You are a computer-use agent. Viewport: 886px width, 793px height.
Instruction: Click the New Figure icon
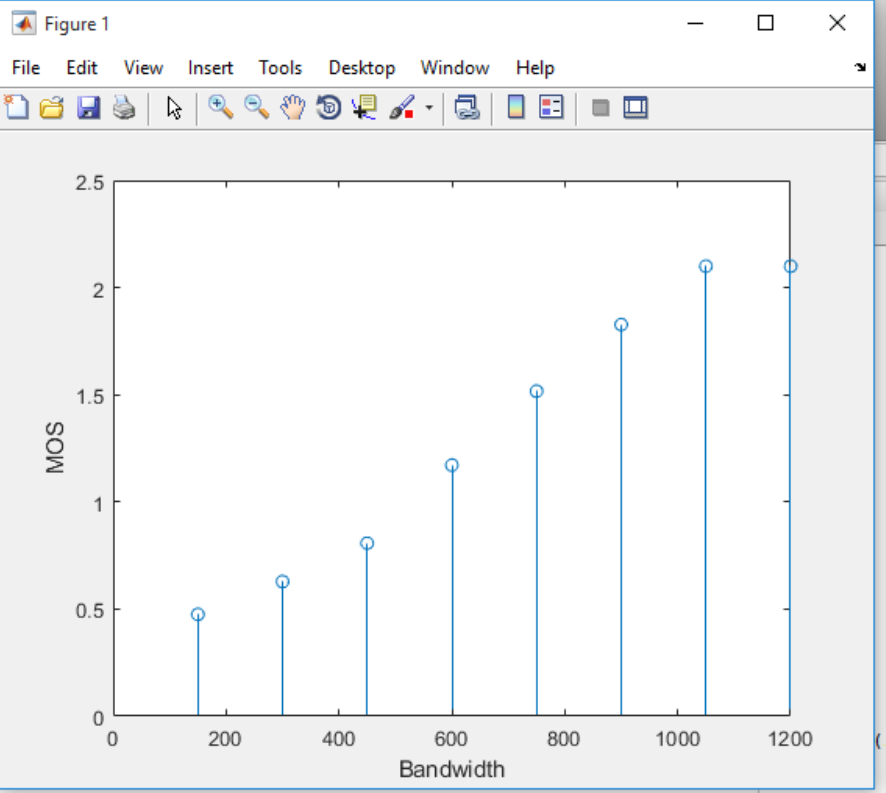coord(17,107)
